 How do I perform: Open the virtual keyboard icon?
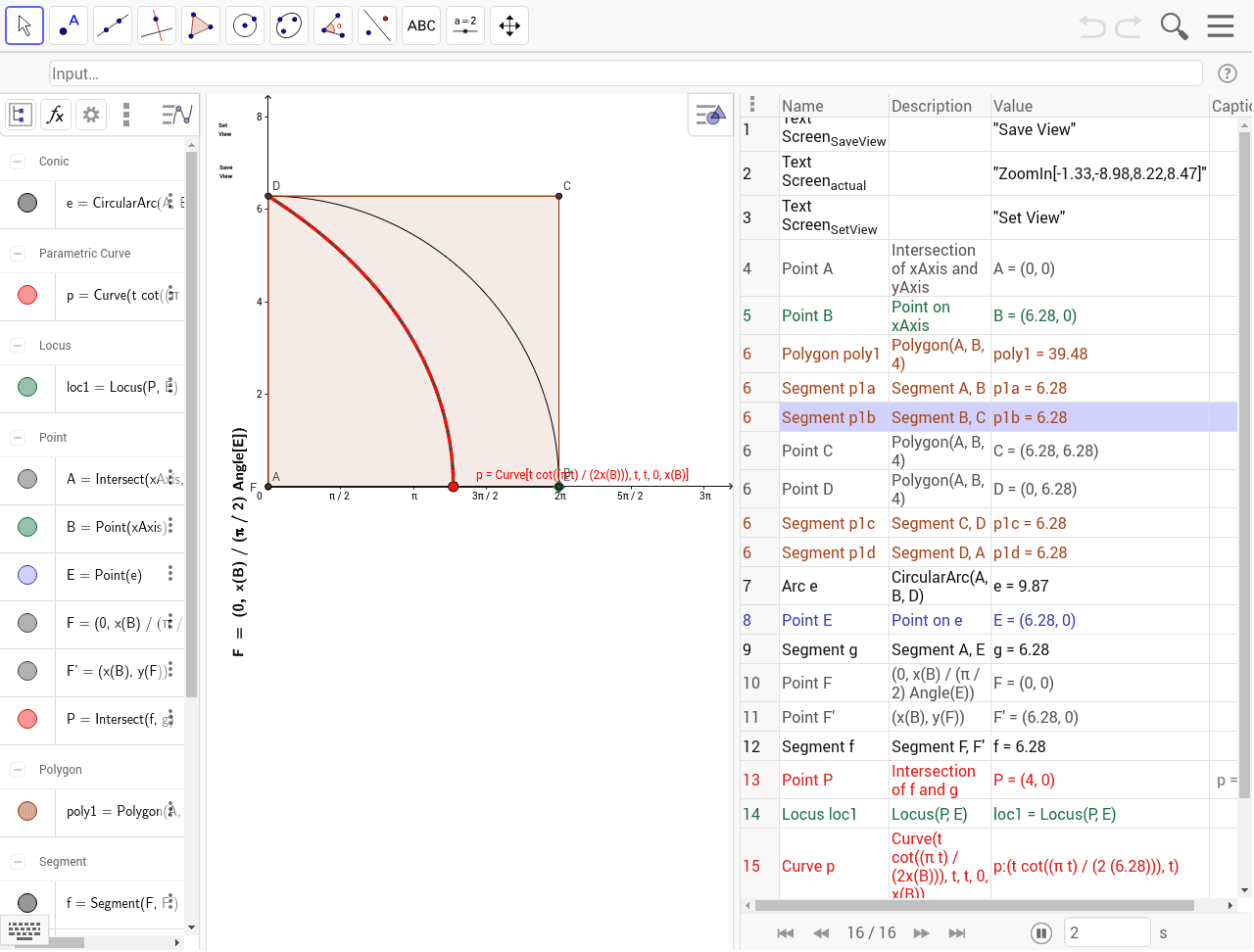coord(24,930)
